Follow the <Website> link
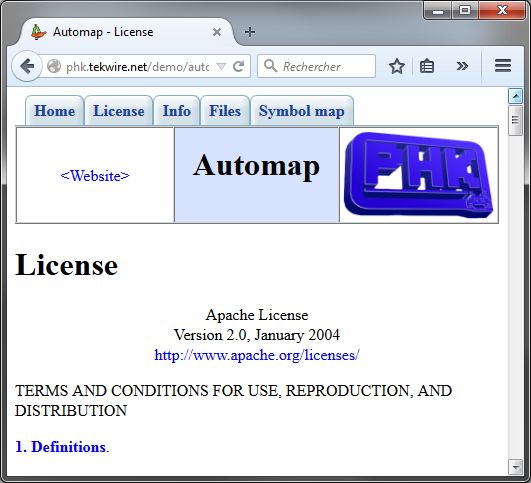Image resolution: width=531 pixels, height=483 pixels. (x=95, y=176)
